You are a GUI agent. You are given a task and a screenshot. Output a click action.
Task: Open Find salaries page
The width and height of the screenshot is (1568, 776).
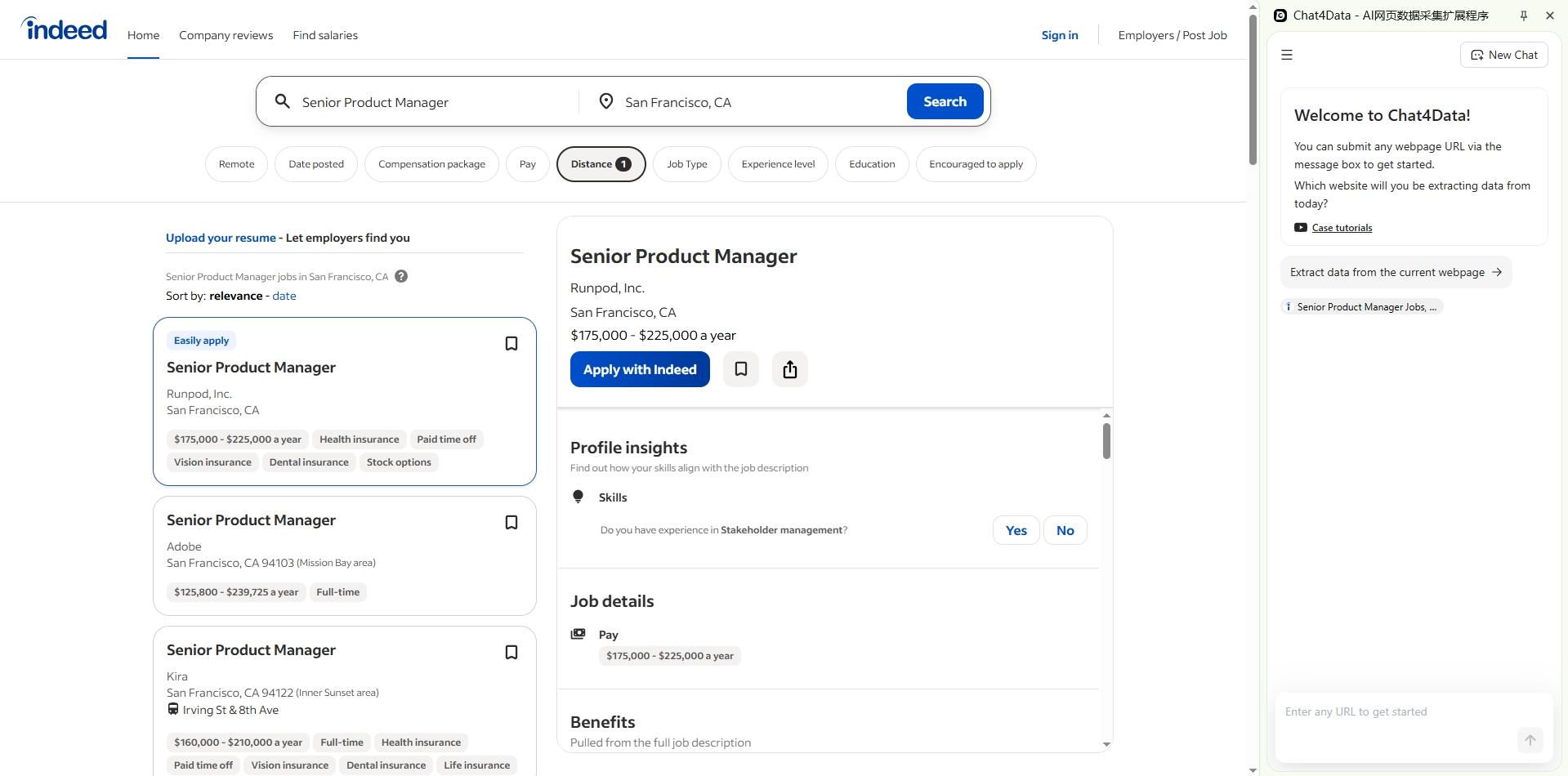point(325,35)
